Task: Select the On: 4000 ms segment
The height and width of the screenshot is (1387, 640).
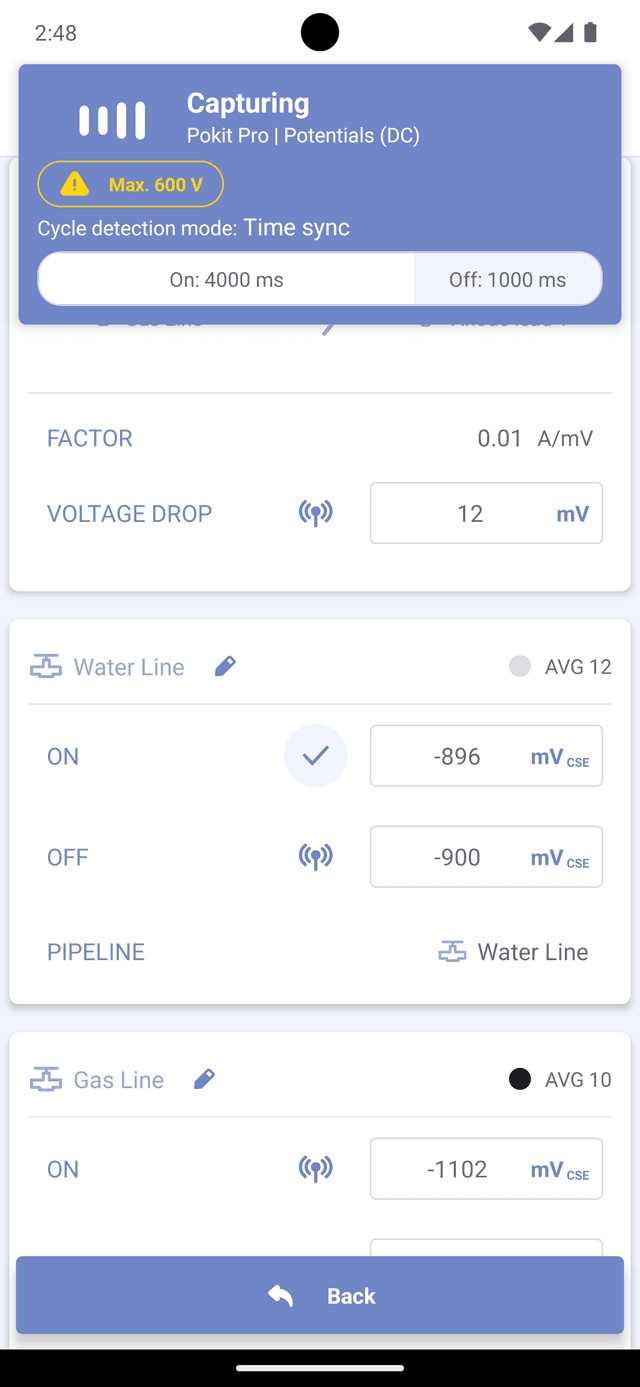Action: 226,279
